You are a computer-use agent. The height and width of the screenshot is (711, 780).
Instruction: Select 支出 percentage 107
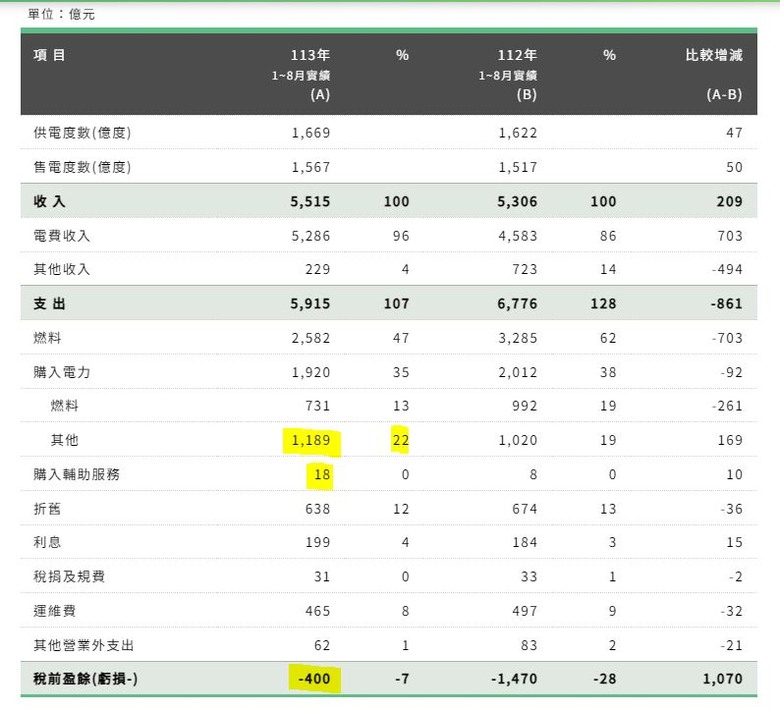(x=396, y=304)
